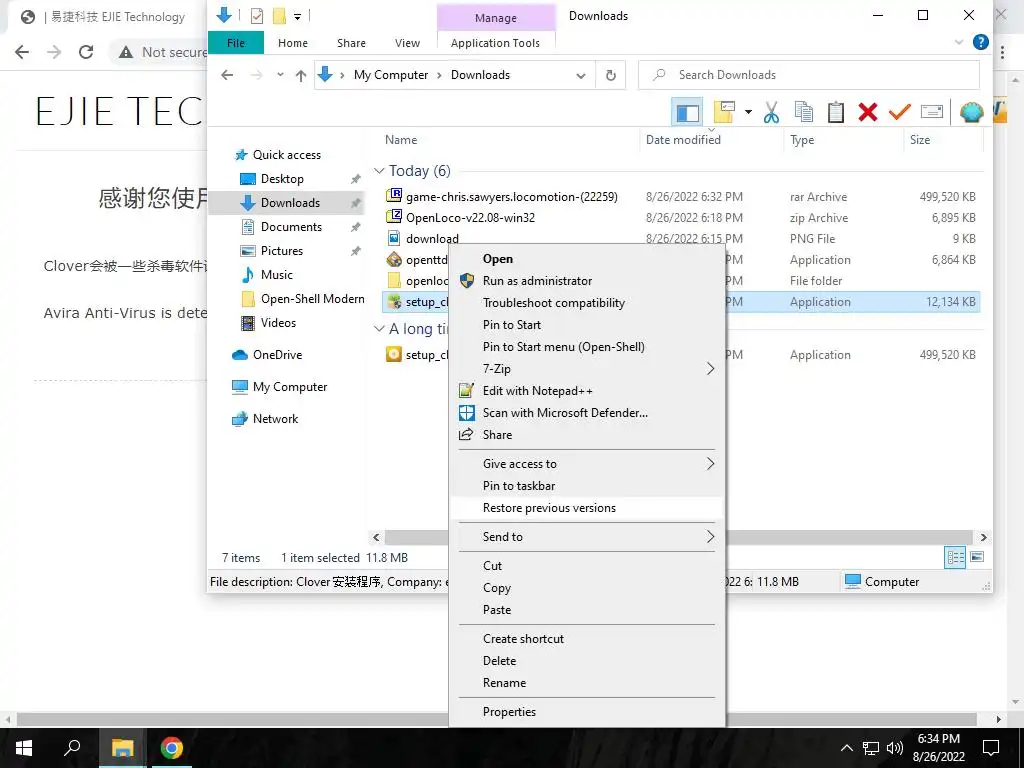Select Desktop in Quick access

[282, 179]
